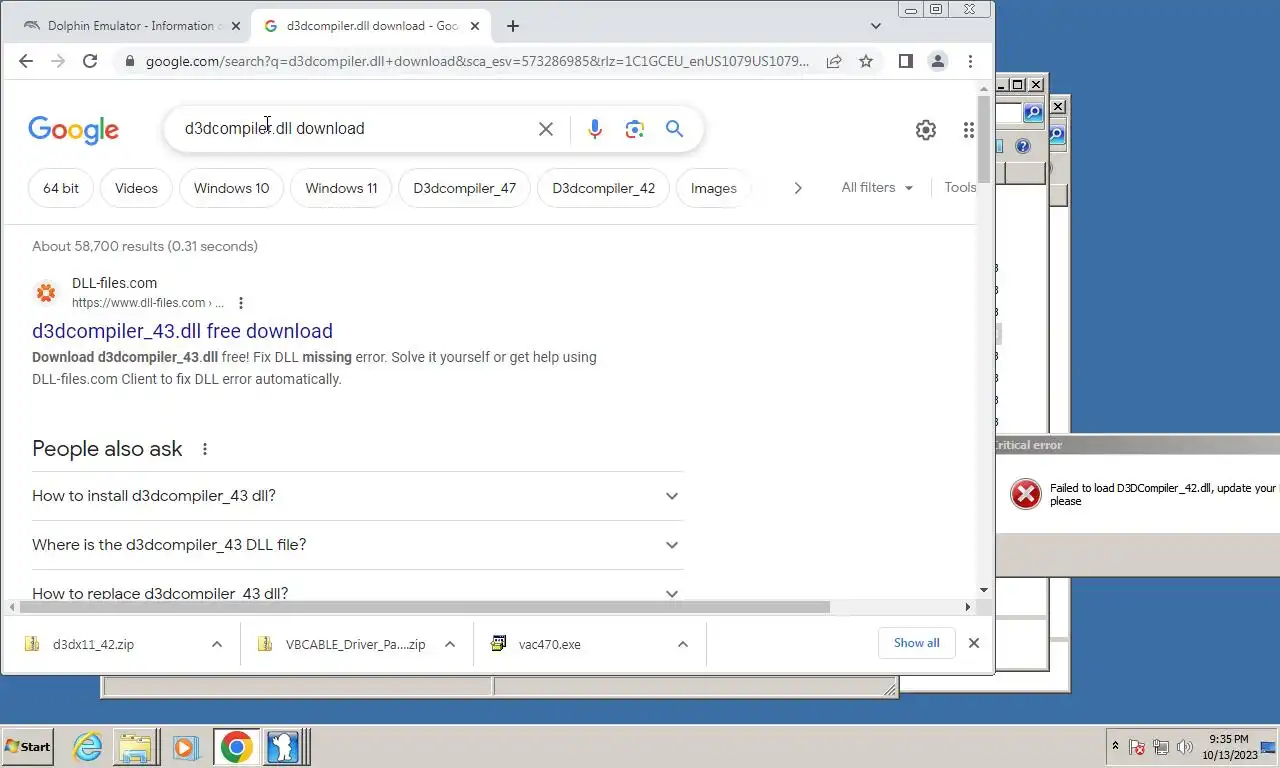Go to Google home via the logo
The width and height of the screenshot is (1280, 768).
click(73, 130)
